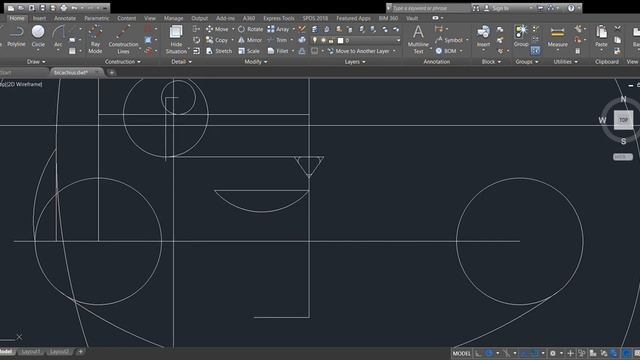Toggle MODEL space button
The height and width of the screenshot is (360, 640).
pyautogui.click(x=462, y=353)
